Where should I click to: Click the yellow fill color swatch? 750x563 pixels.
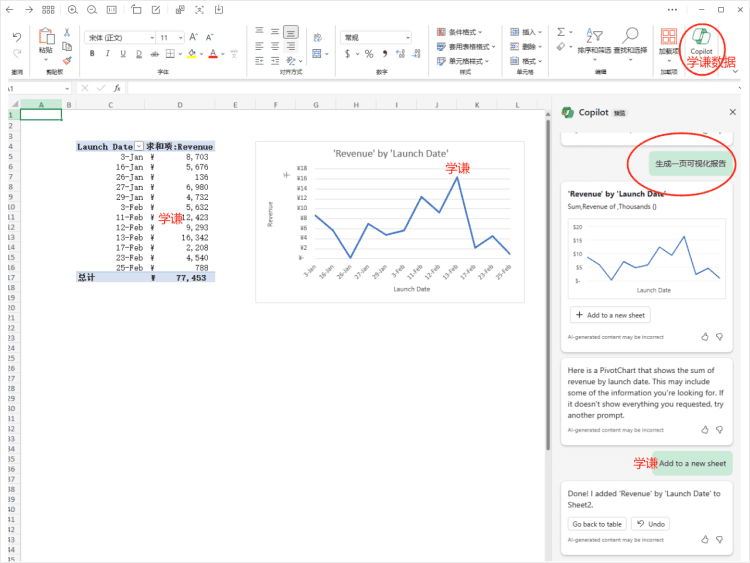click(192, 54)
